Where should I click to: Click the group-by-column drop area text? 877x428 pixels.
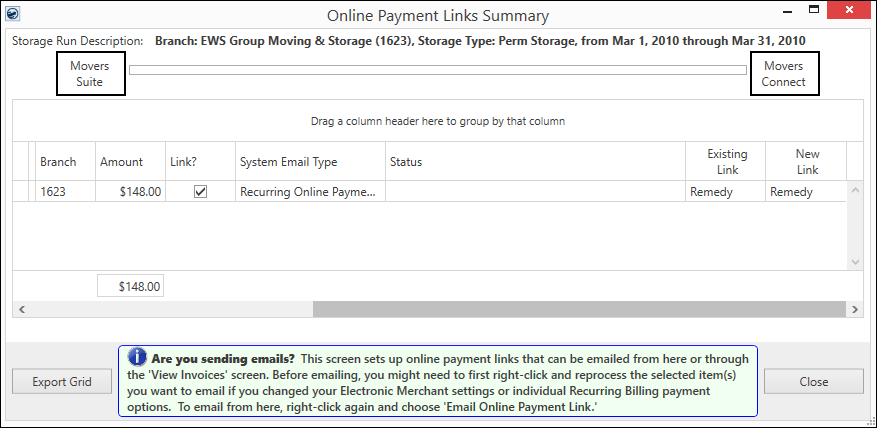point(438,121)
